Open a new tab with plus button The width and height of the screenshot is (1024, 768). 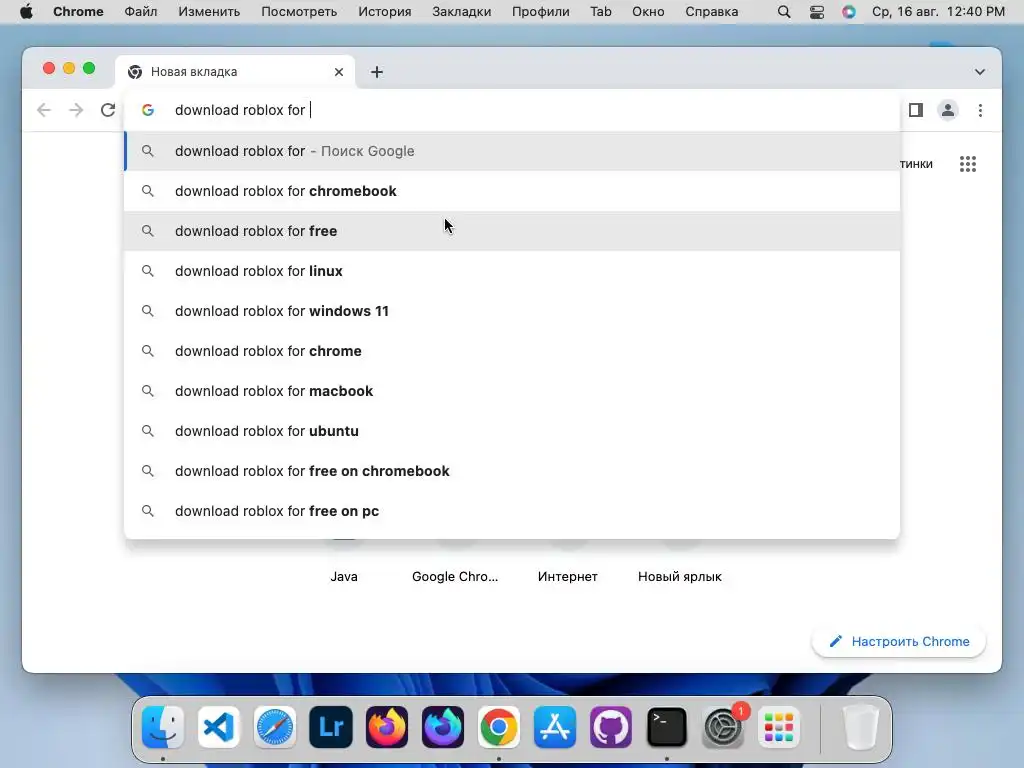tap(377, 72)
